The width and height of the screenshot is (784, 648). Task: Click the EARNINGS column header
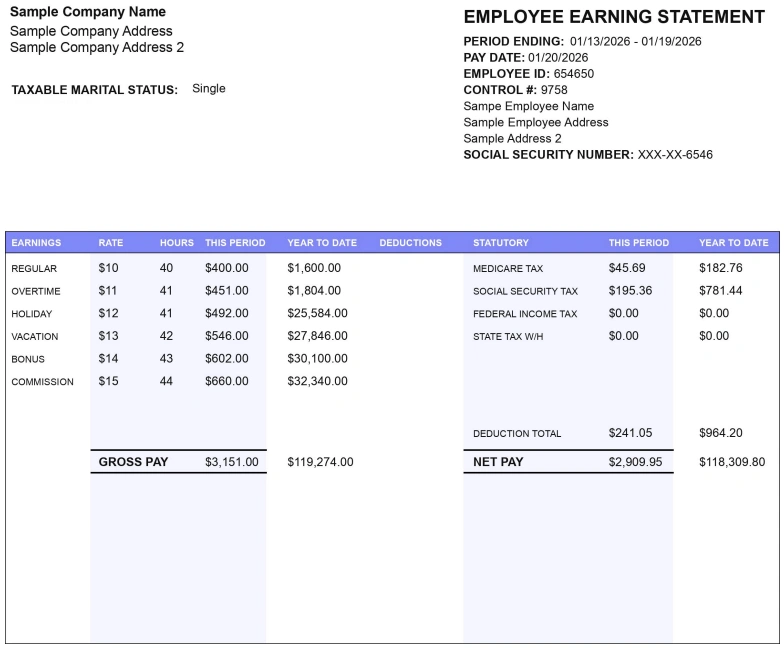(x=36, y=243)
